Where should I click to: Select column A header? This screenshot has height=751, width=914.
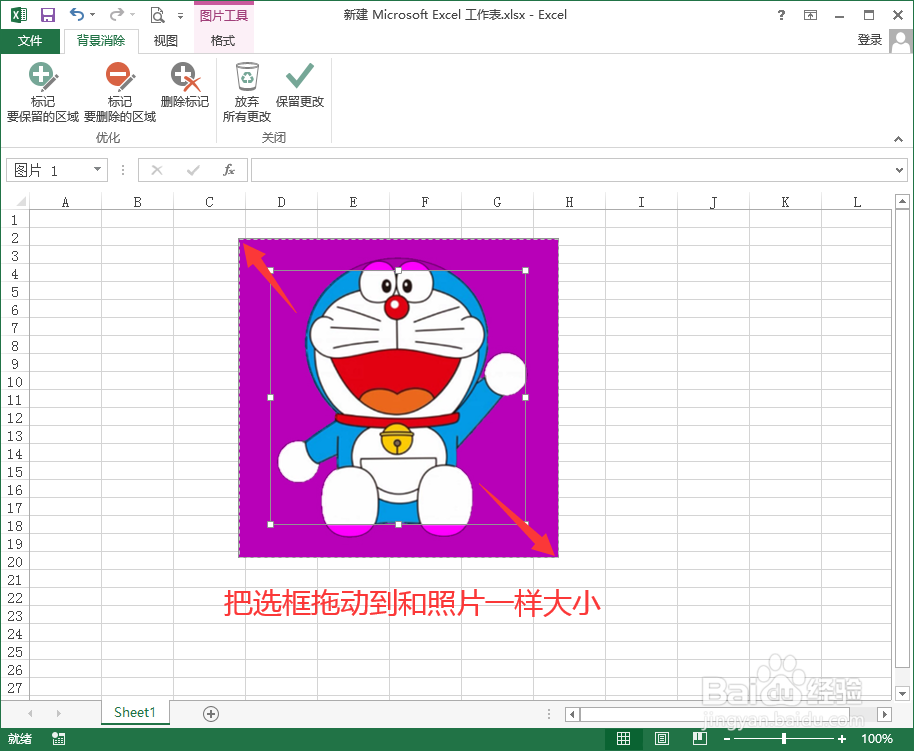point(65,202)
